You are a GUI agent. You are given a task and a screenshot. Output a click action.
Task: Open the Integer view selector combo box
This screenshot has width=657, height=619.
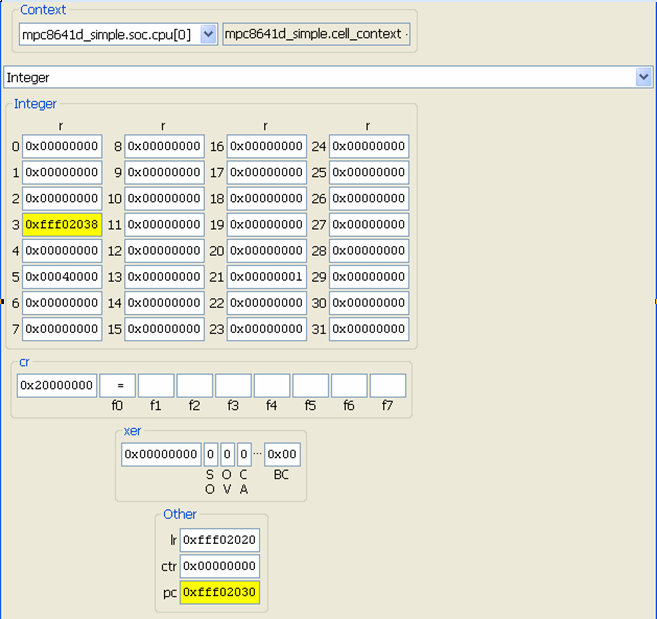pos(328,77)
